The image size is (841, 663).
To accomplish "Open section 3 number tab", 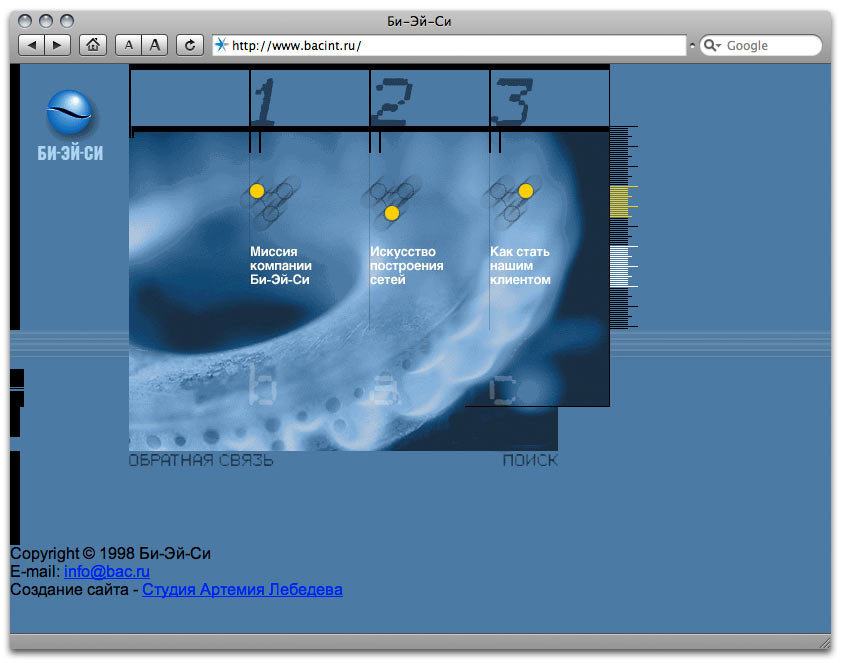I will click(511, 100).
